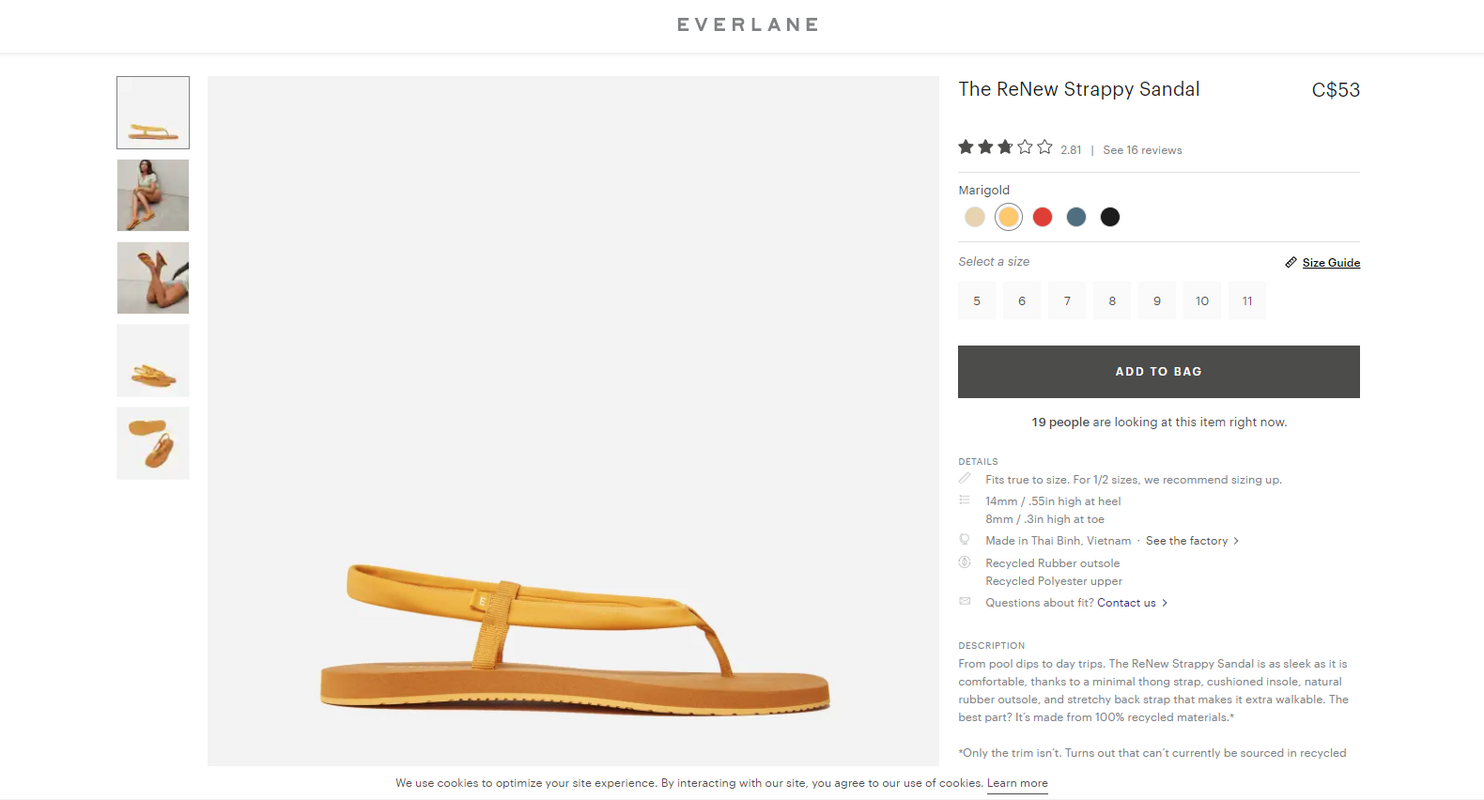Click the factory location pin icon

click(x=965, y=540)
